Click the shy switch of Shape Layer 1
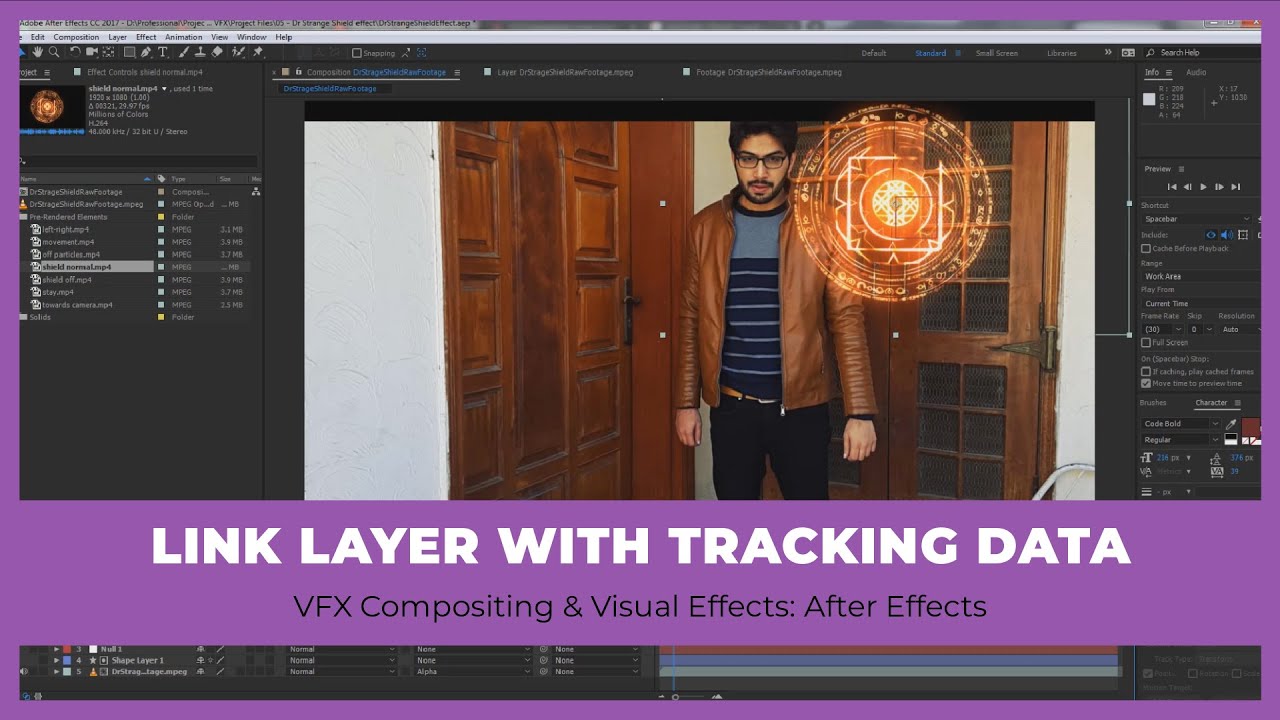 pos(200,661)
